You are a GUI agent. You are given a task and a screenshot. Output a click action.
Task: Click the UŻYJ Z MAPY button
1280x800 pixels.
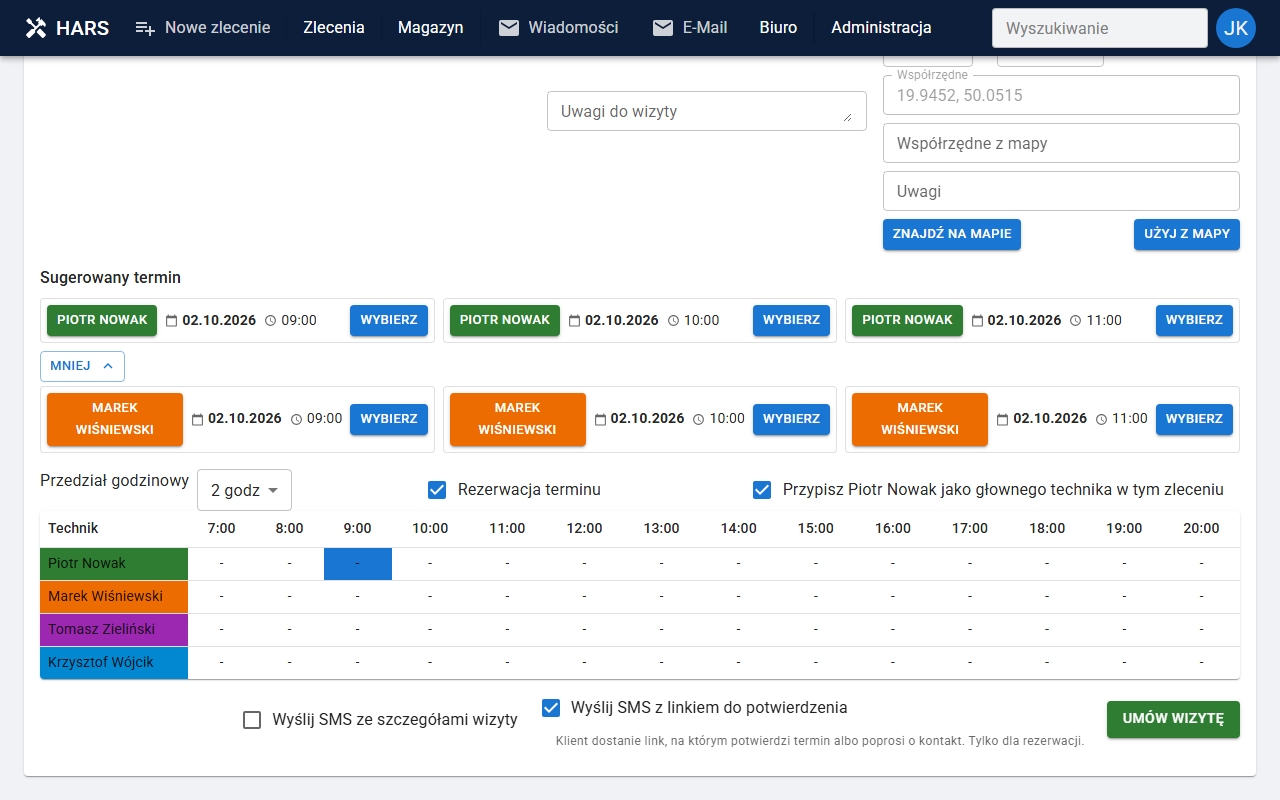(1187, 234)
